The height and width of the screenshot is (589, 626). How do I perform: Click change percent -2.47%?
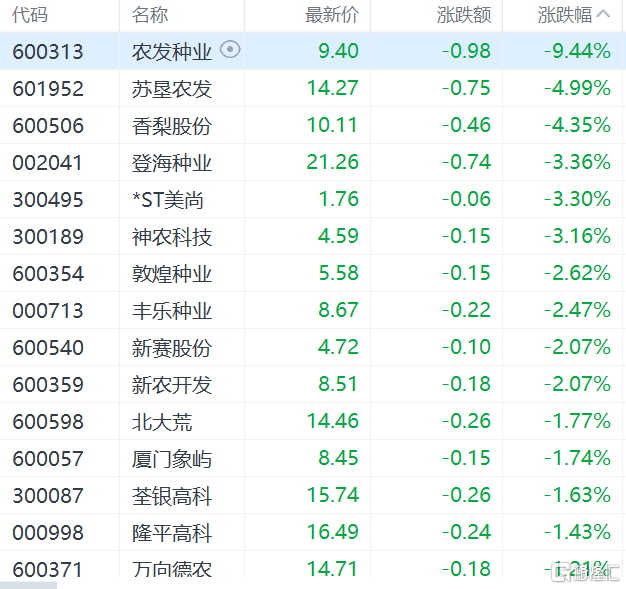tap(578, 310)
